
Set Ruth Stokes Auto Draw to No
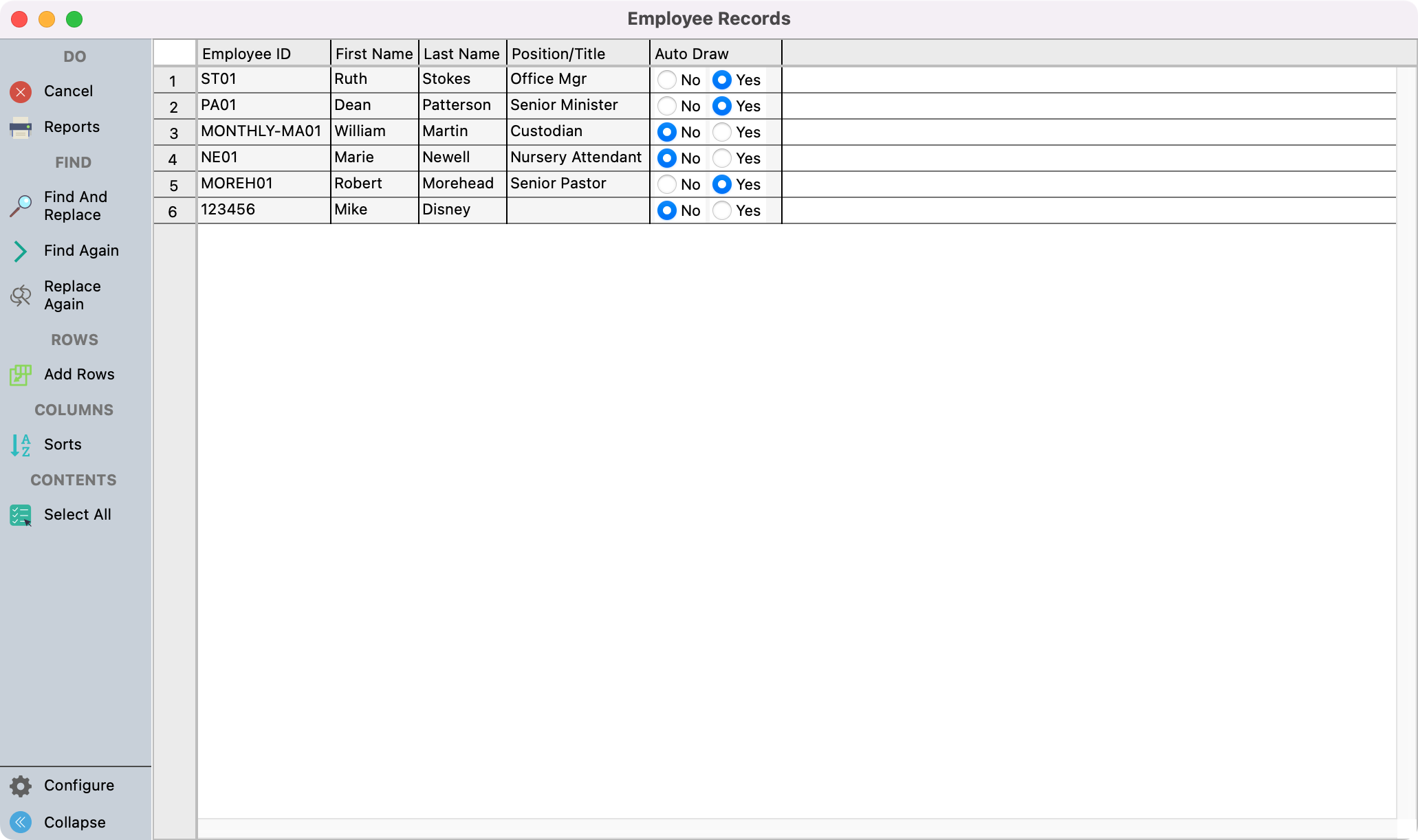(x=666, y=80)
